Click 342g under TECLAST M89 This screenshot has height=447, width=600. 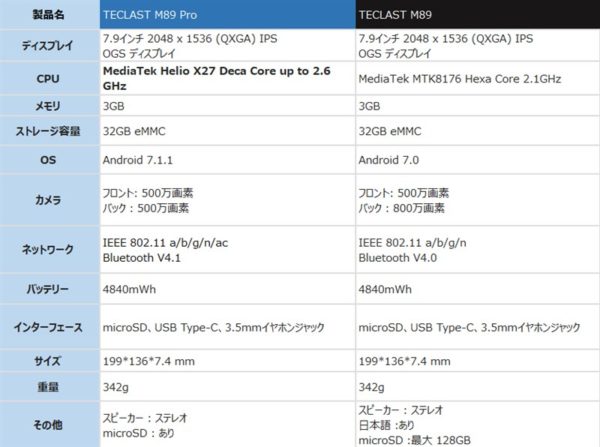pos(371,387)
